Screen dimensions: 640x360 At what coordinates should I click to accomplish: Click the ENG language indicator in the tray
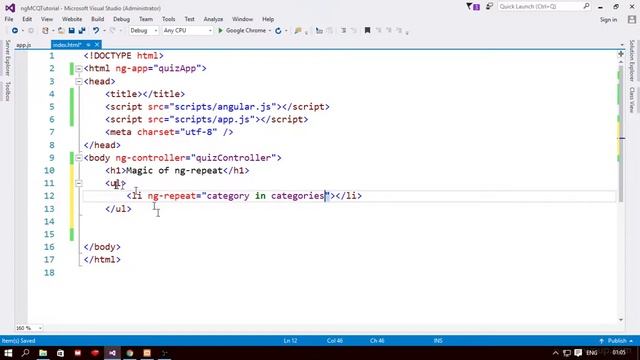pyautogui.click(x=591, y=353)
